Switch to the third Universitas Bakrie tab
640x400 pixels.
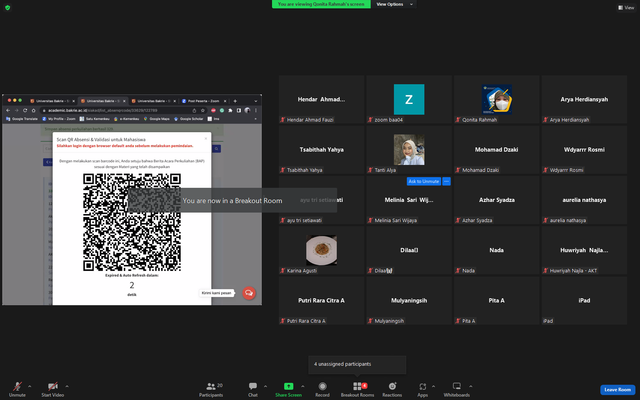[152, 101]
